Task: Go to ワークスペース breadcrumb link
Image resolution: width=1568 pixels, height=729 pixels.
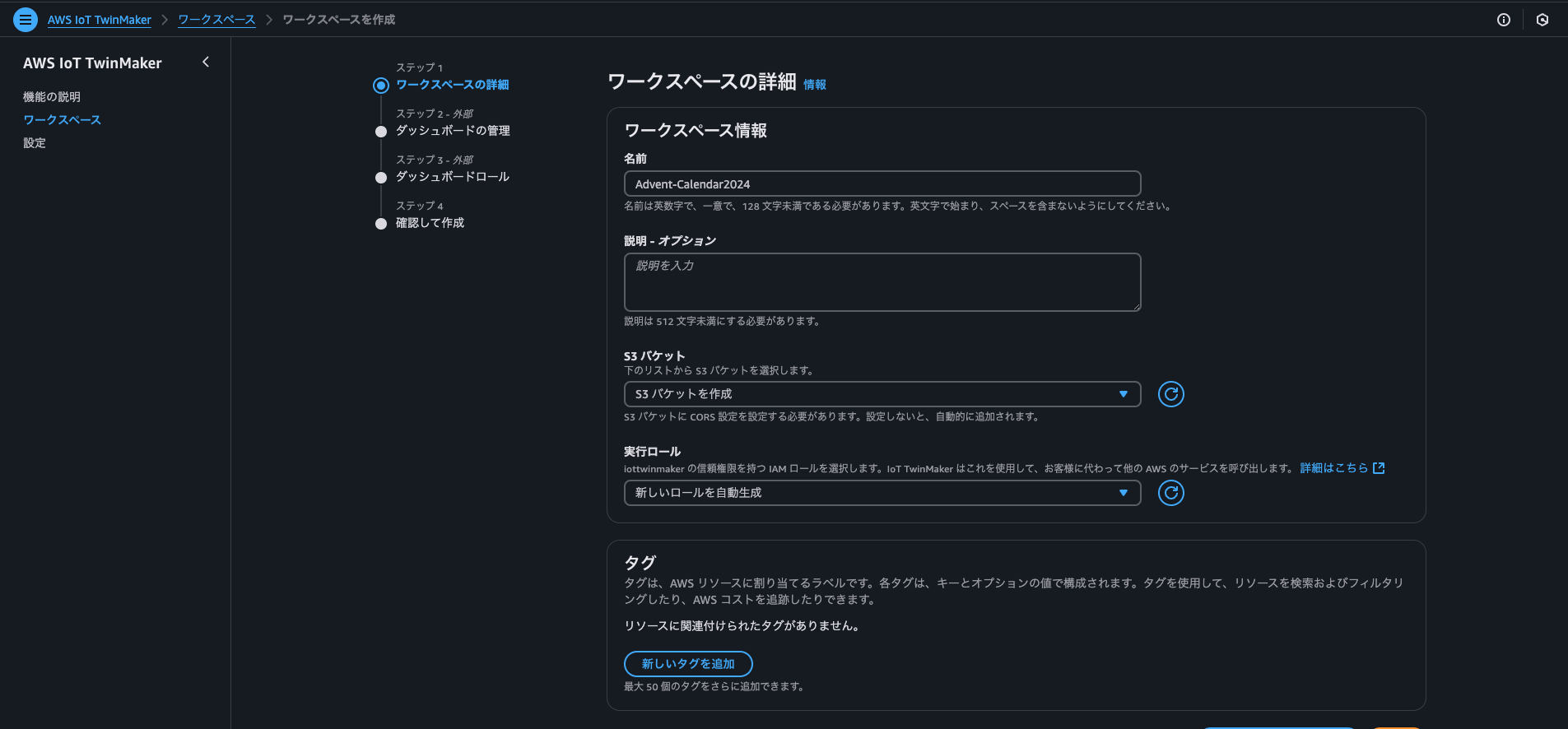Action: [x=216, y=20]
